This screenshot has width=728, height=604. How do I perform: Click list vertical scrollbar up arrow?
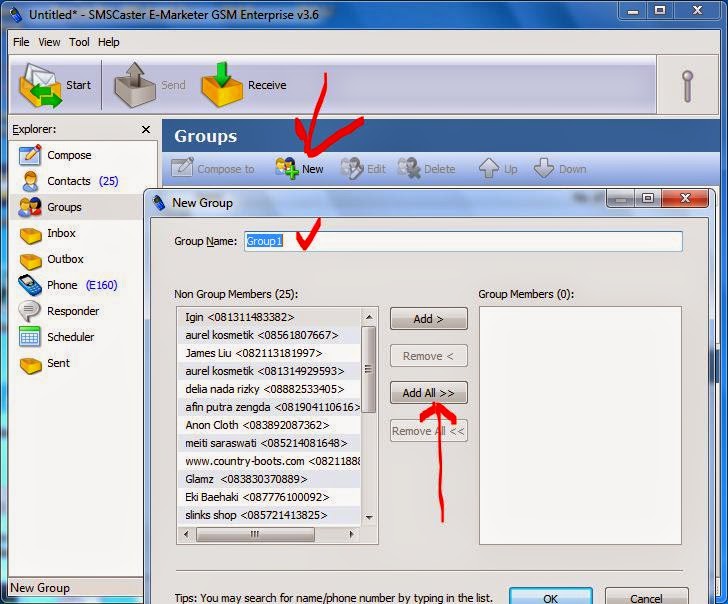(x=369, y=317)
